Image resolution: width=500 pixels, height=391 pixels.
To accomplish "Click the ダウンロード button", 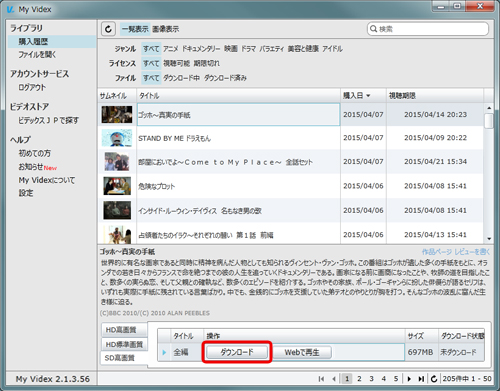I will click(x=237, y=352).
